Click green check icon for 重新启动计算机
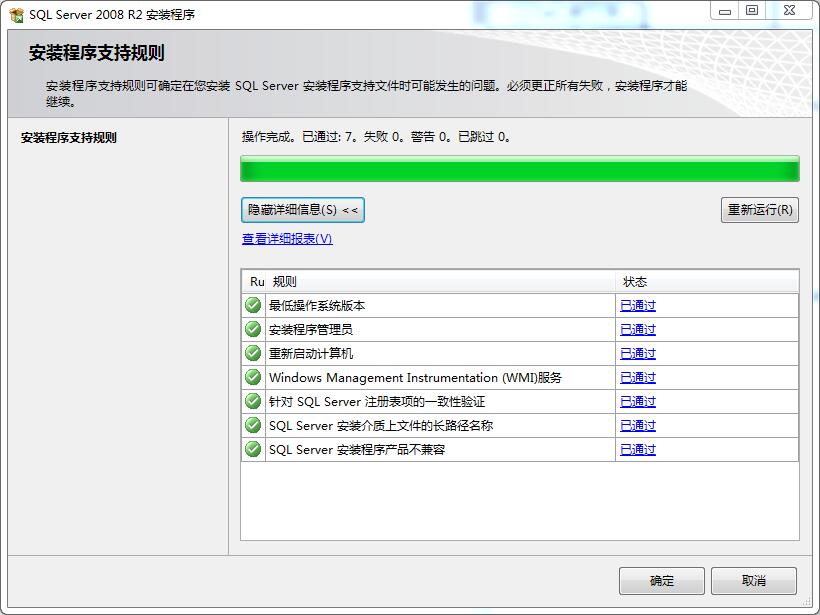This screenshot has height=615, width=820. coord(253,353)
